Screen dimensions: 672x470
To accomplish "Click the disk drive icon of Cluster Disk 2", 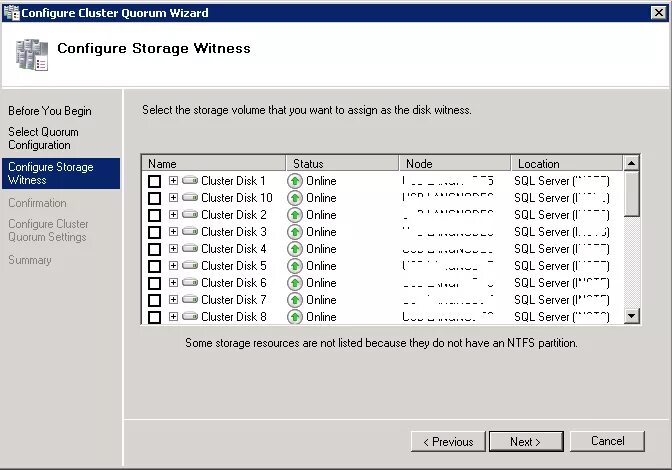I will pyautogui.click(x=190, y=214).
